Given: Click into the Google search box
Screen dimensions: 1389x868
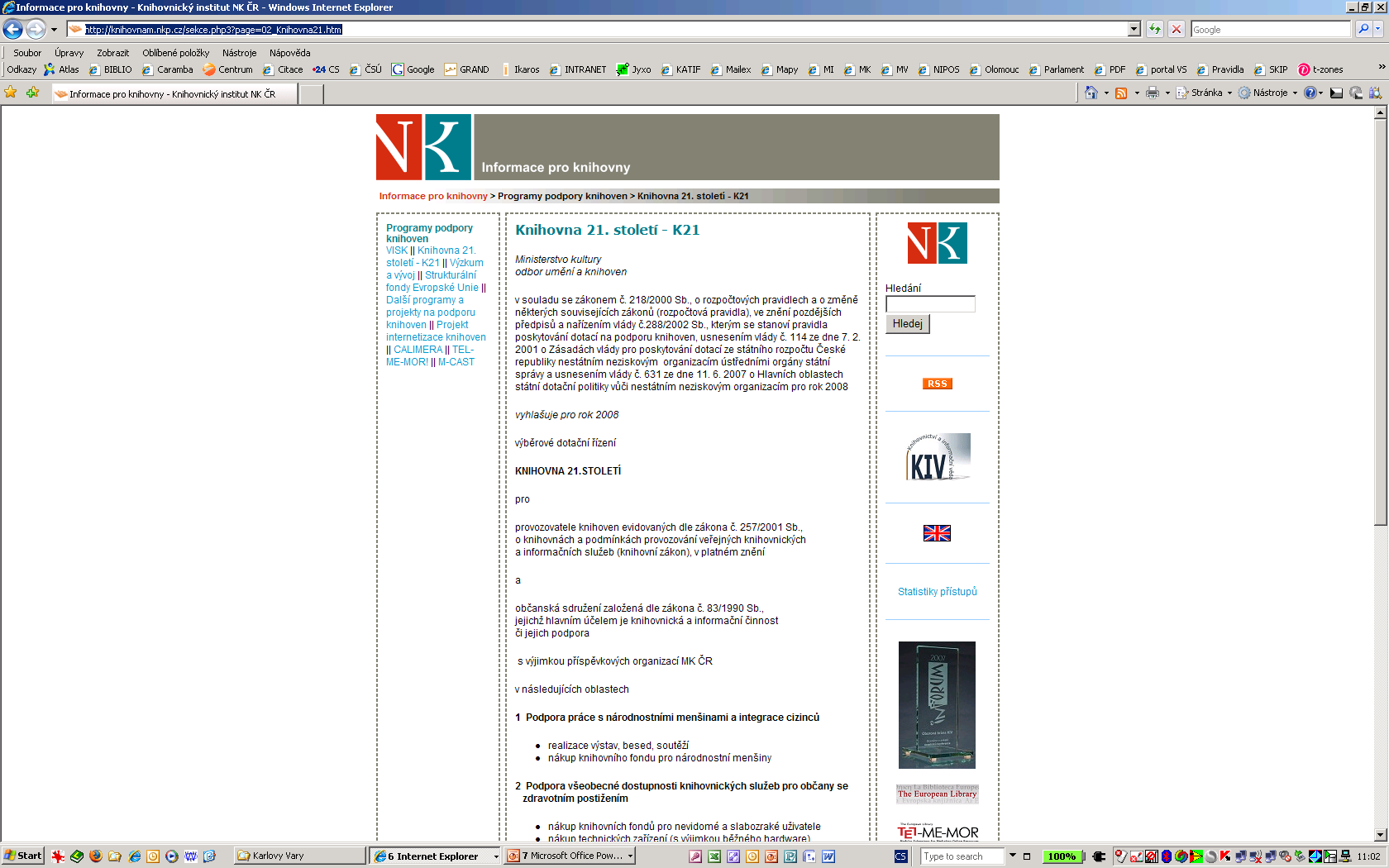Looking at the screenshot, I should point(1270,29).
